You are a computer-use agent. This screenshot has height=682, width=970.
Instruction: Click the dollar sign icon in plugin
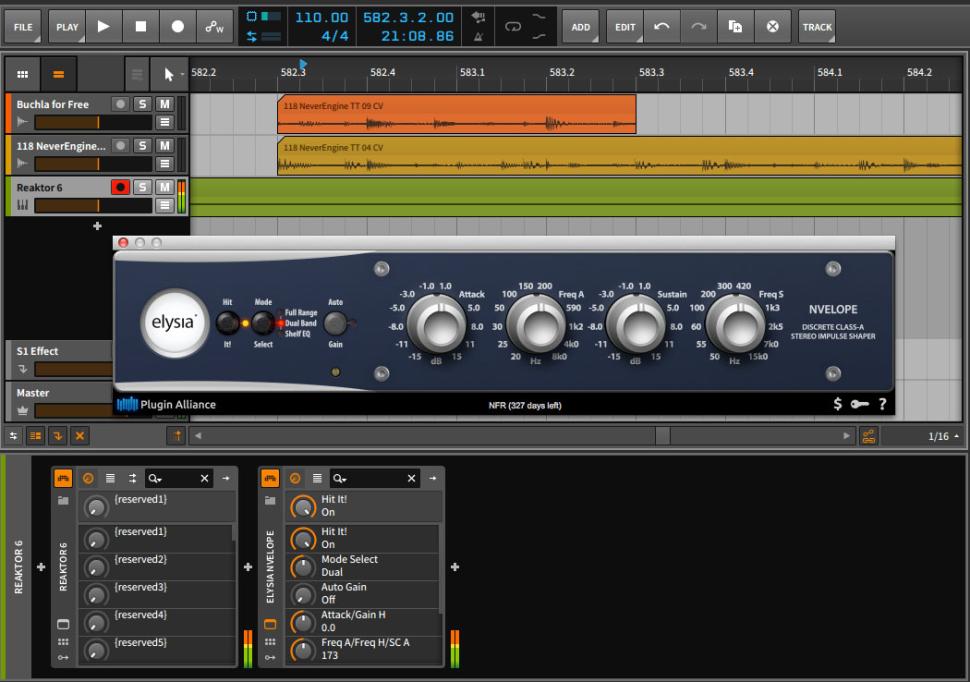click(837, 404)
